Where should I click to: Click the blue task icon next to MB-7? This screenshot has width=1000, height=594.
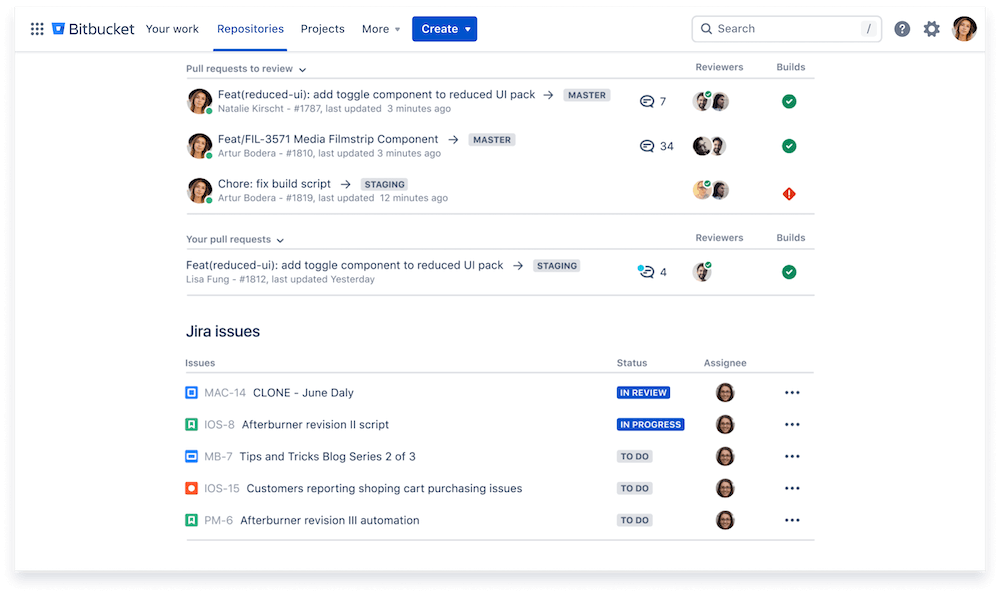(x=191, y=456)
